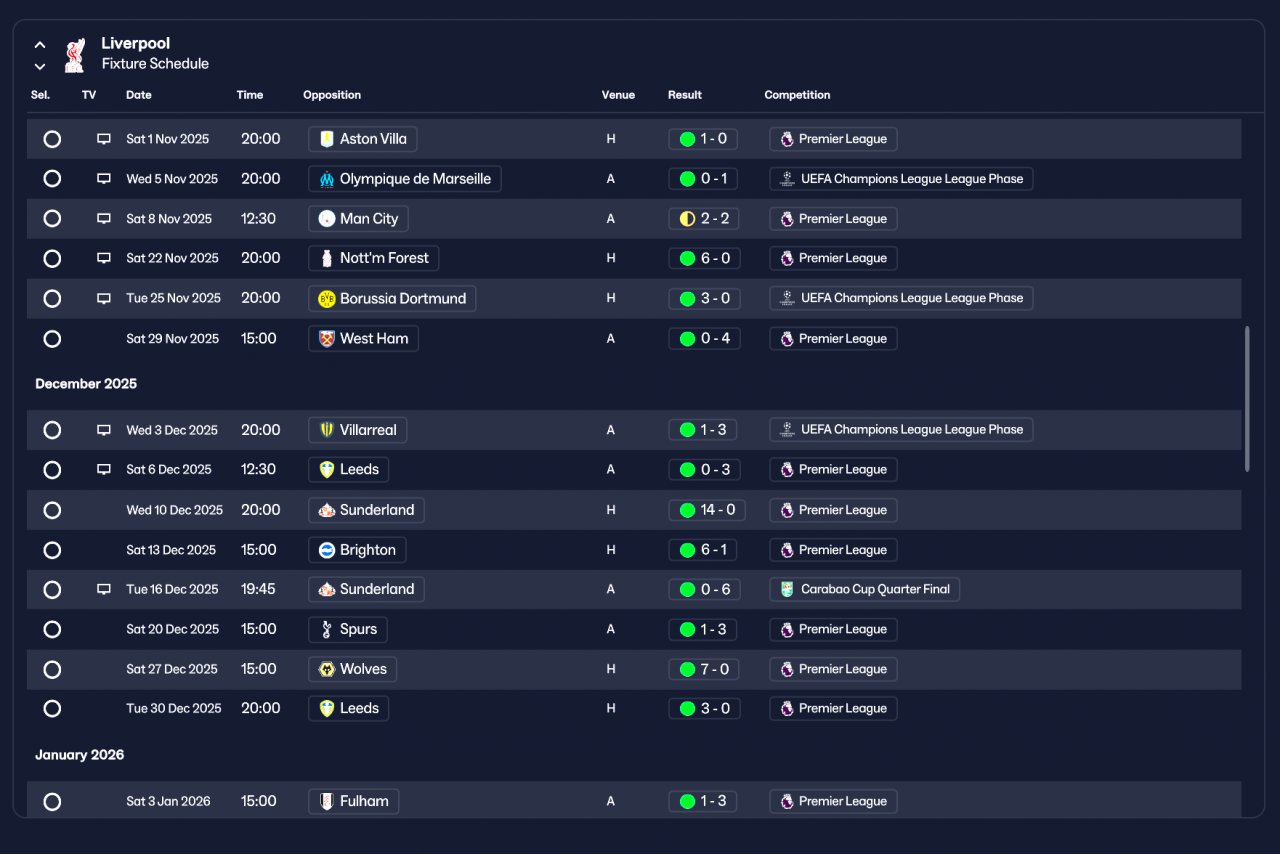This screenshot has height=854, width=1280.
Task: Click the down chevron beside Liverpool
Action: tap(40, 67)
